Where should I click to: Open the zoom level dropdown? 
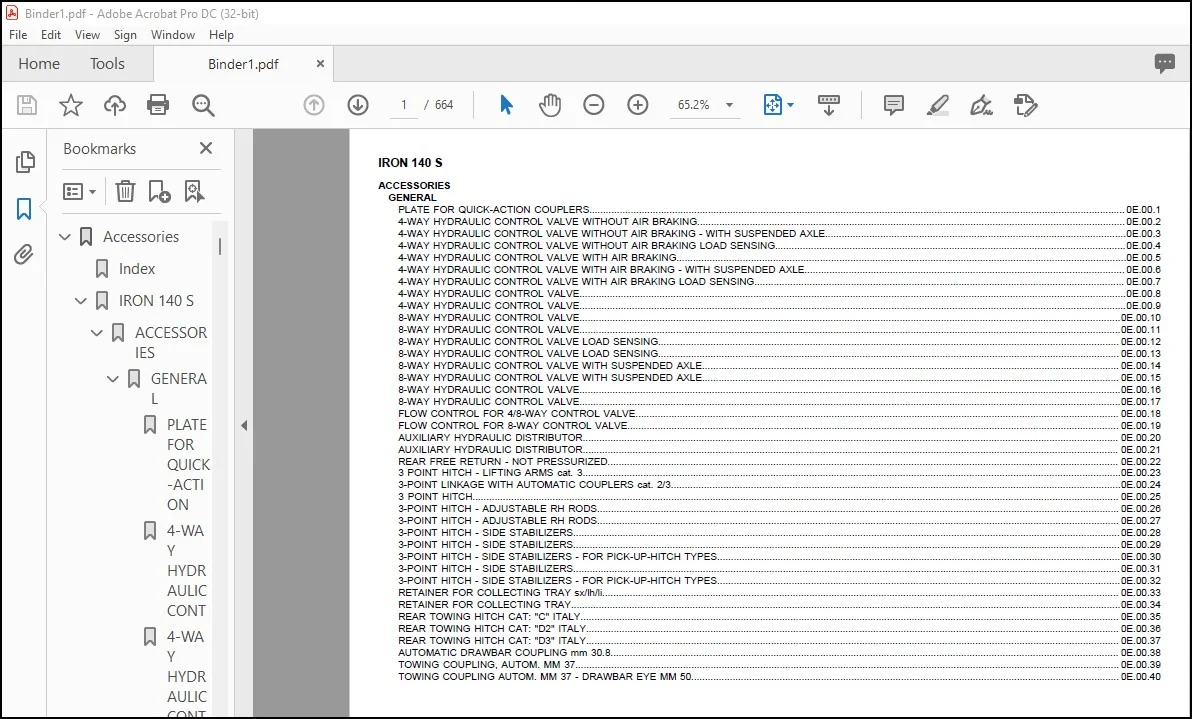[730, 105]
